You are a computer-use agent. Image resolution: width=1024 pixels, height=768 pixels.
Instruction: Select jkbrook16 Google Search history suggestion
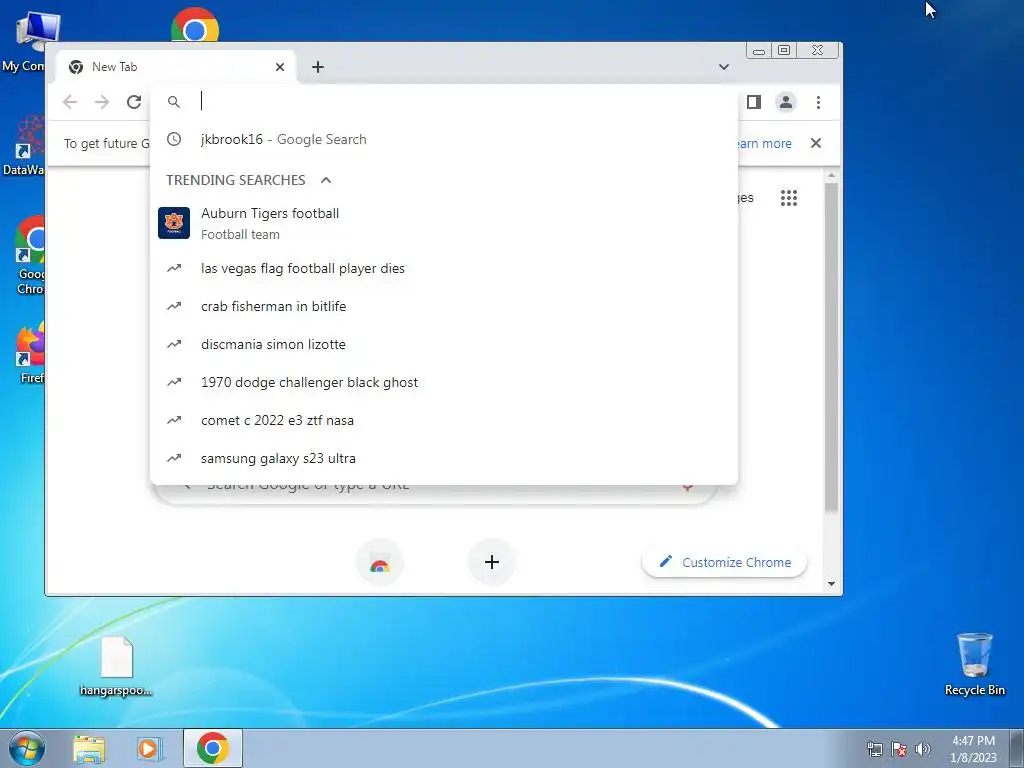pyautogui.click(x=444, y=139)
